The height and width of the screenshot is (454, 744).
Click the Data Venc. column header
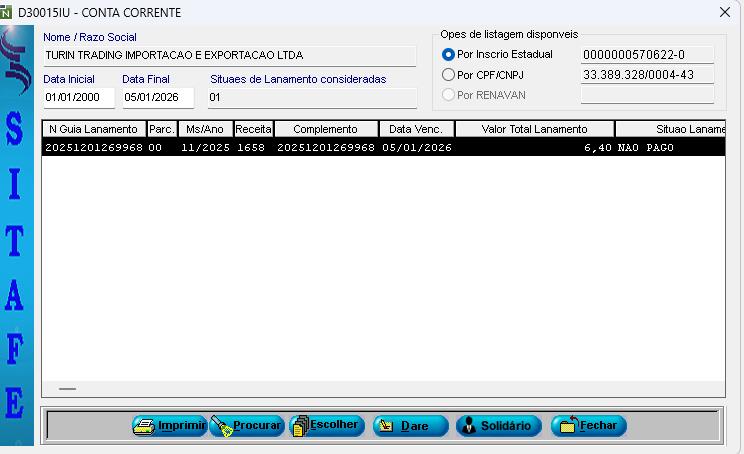click(415, 129)
